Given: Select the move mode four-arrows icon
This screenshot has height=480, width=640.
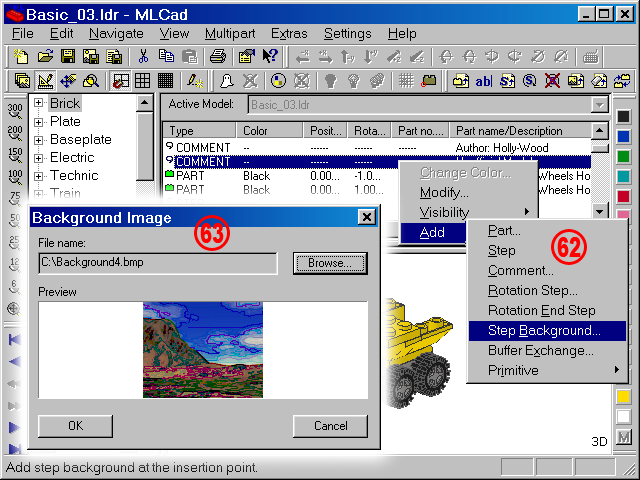Looking at the screenshot, I should (68, 81).
